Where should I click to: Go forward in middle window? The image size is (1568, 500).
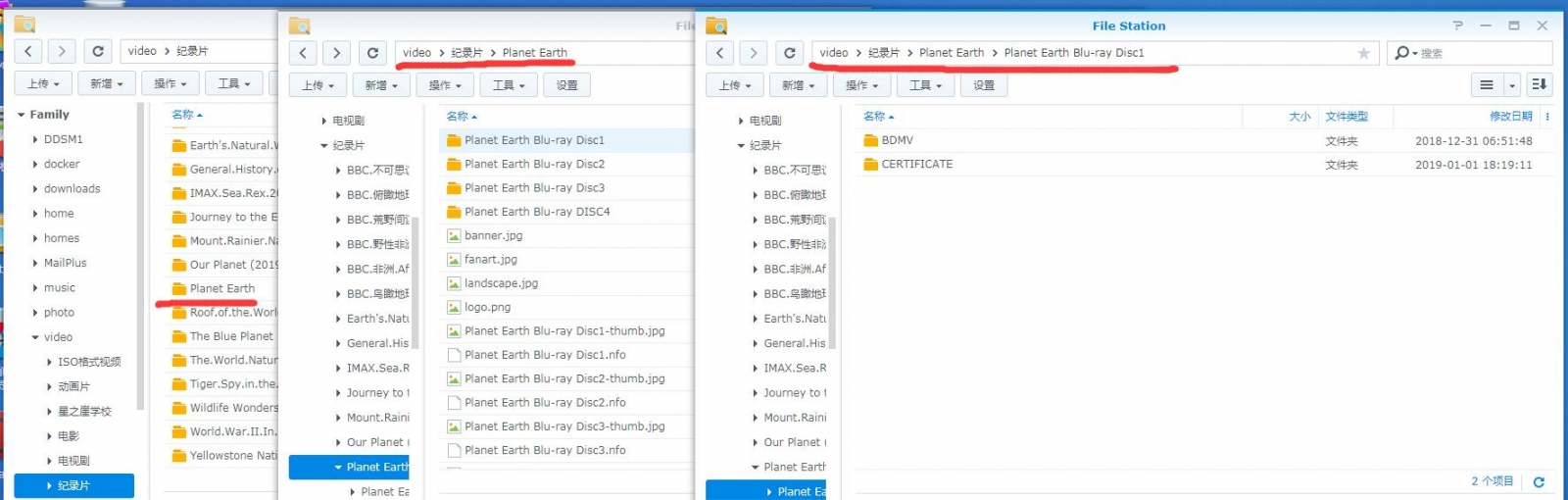pyautogui.click(x=336, y=53)
